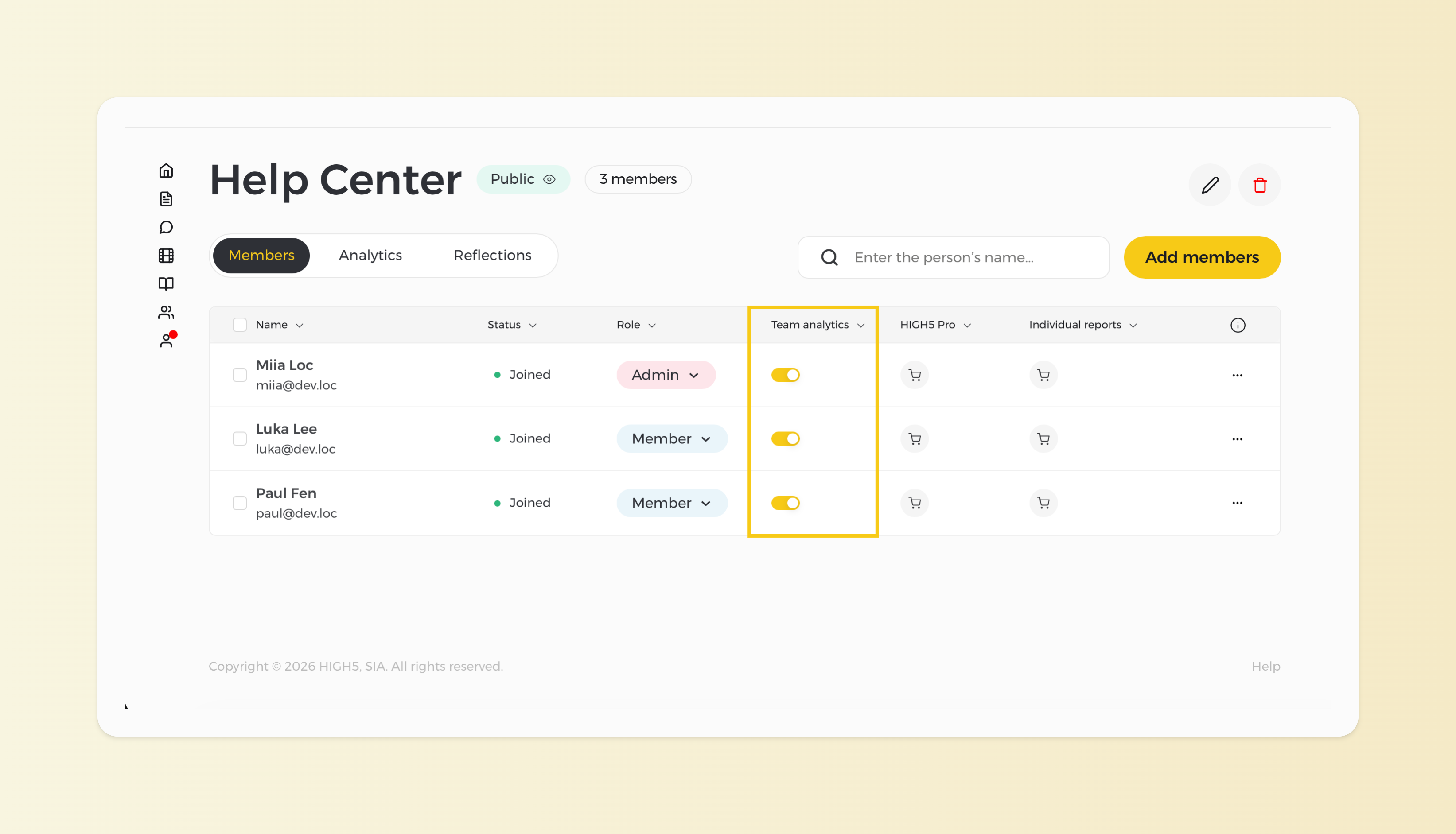Sort by the Status column chevron
Screen dimensions: 1456x834
pyautogui.click(x=533, y=326)
